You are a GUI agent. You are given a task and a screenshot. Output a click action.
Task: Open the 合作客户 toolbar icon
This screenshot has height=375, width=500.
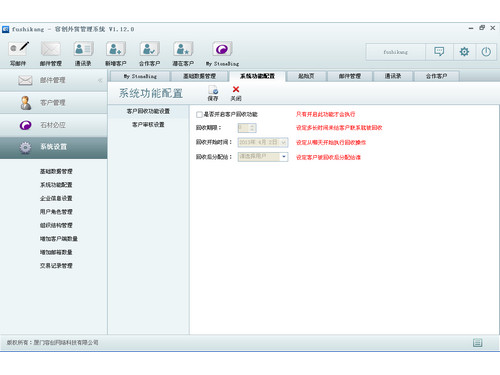pyautogui.click(x=149, y=53)
